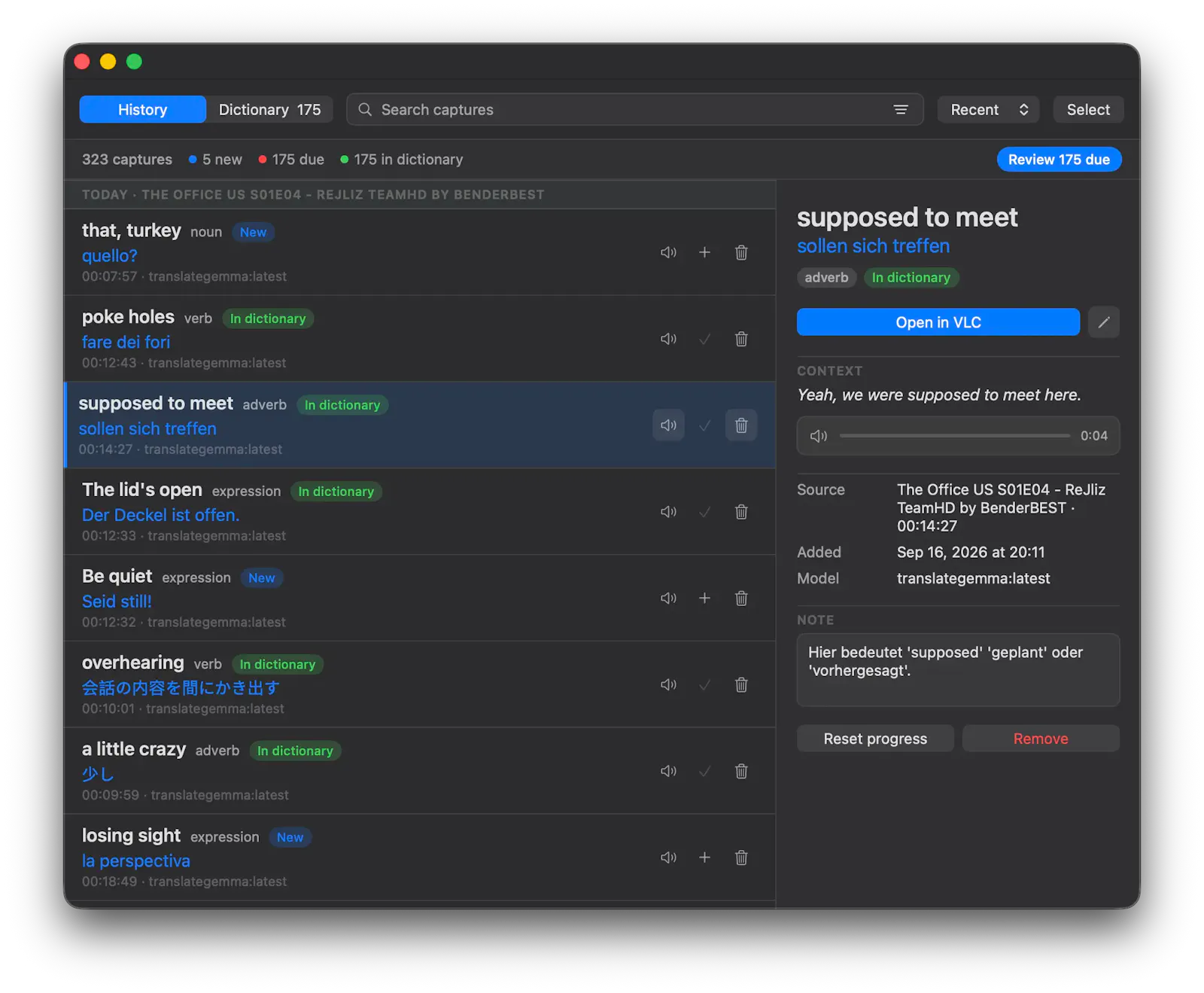This screenshot has width=1204, height=993.
Task: Click 'In dictionary' badge in detail panel
Action: (x=911, y=278)
